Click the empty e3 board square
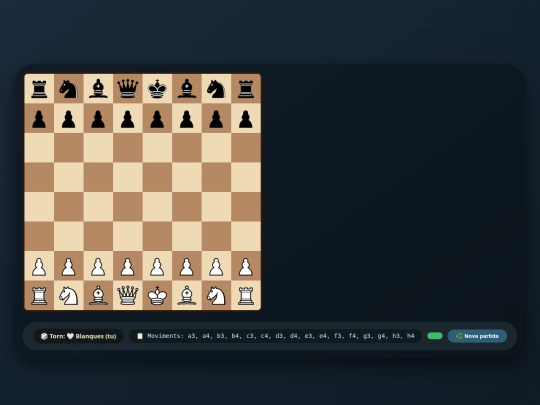This screenshot has width=540, height=405. 157,236
